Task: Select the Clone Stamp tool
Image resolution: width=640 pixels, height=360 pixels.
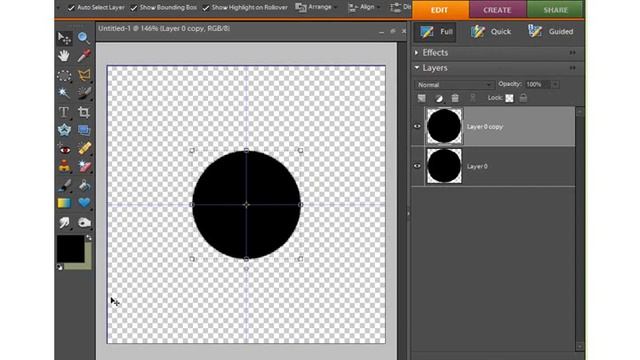Action: pos(64,167)
